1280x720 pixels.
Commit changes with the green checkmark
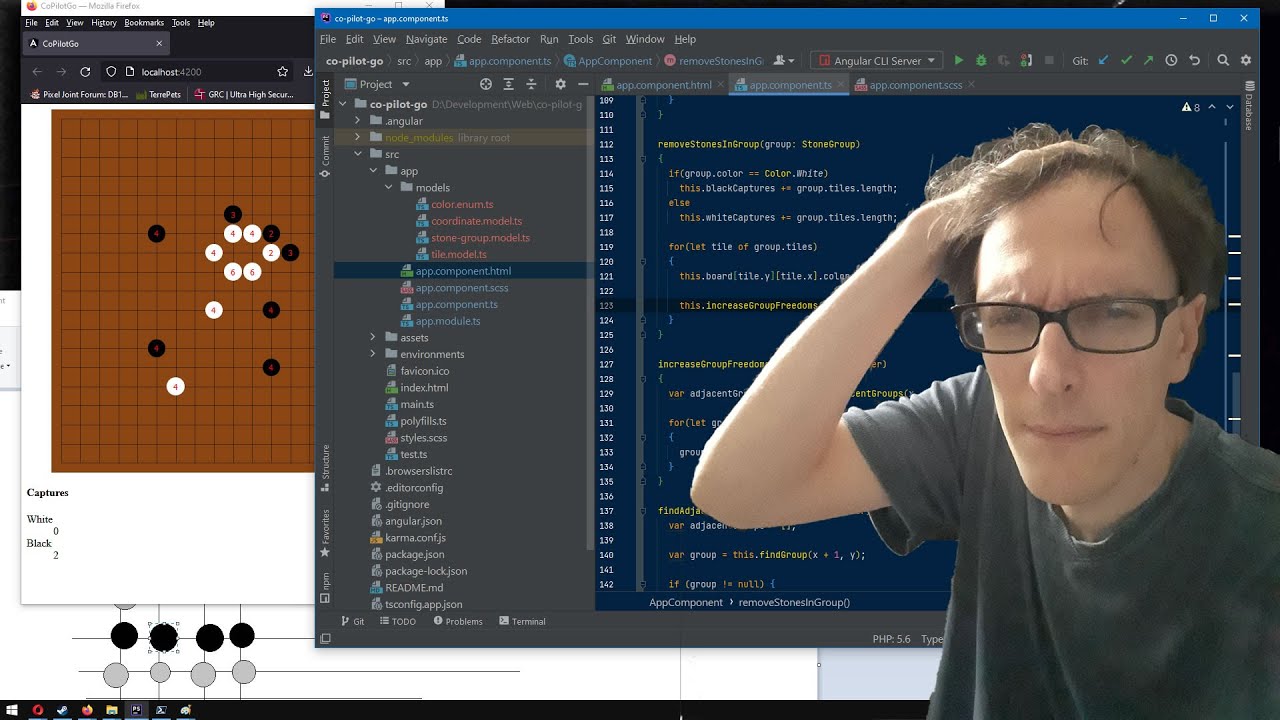[x=1126, y=61]
